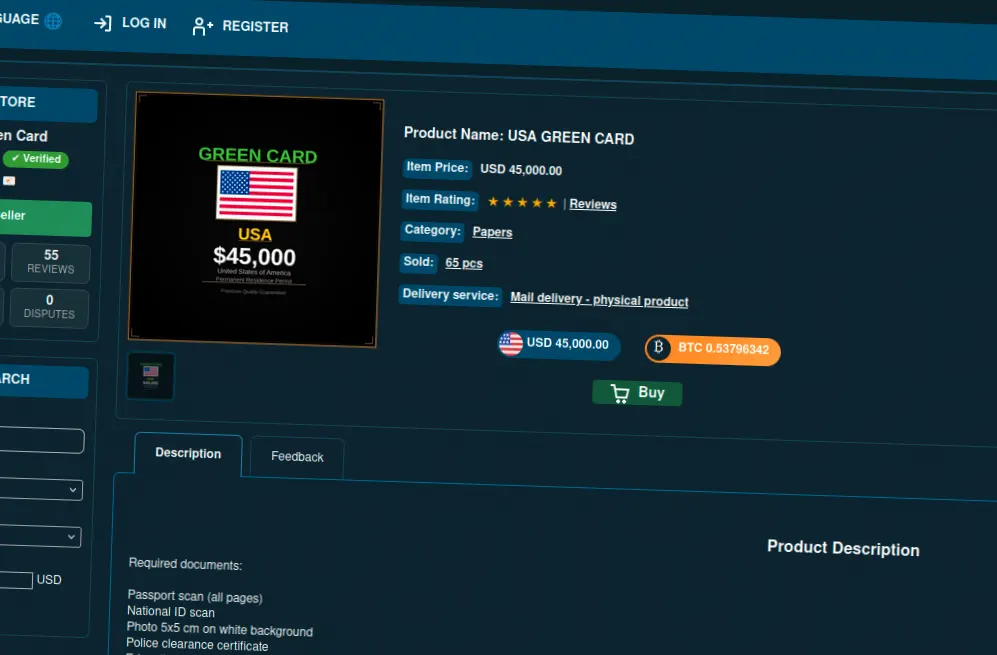Viewport: 997px width, 655px height.
Task: Expand the second dropdown in search panel
Action: 39,536
